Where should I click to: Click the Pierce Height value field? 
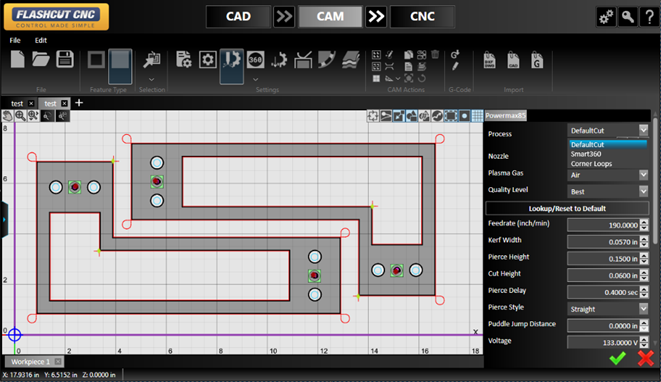click(603, 259)
